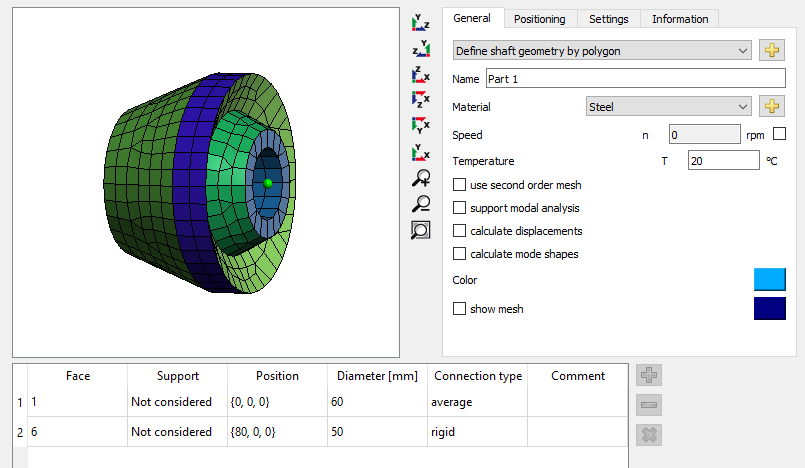Switch to the view with Y up, Z right

click(x=421, y=22)
